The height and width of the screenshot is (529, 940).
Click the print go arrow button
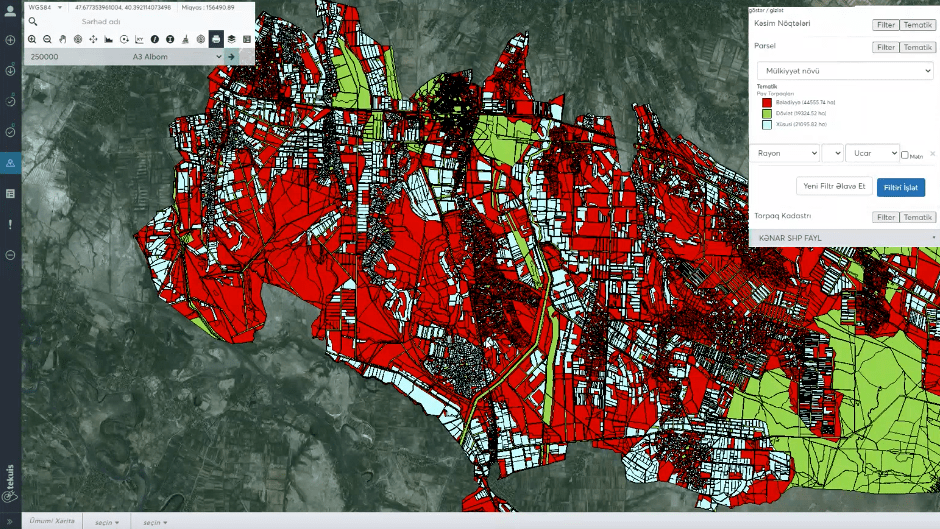(231, 56)
